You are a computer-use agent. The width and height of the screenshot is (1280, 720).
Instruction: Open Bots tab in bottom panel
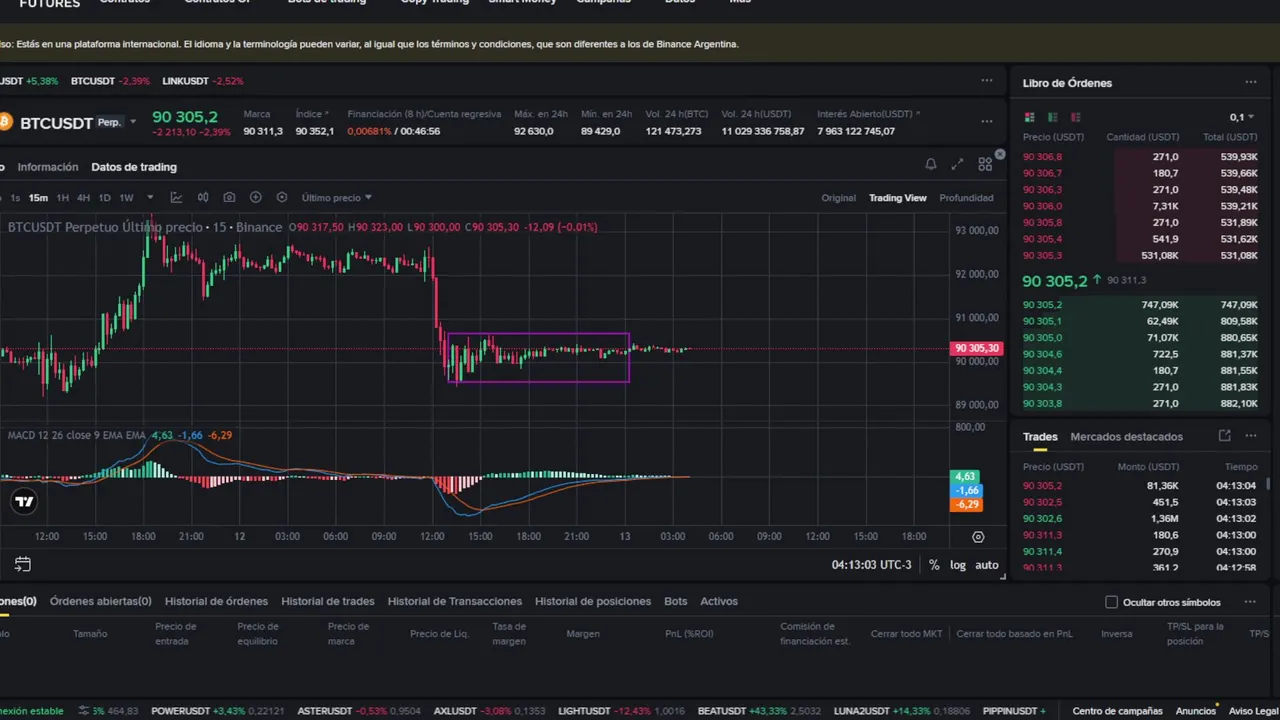(676, 601)
